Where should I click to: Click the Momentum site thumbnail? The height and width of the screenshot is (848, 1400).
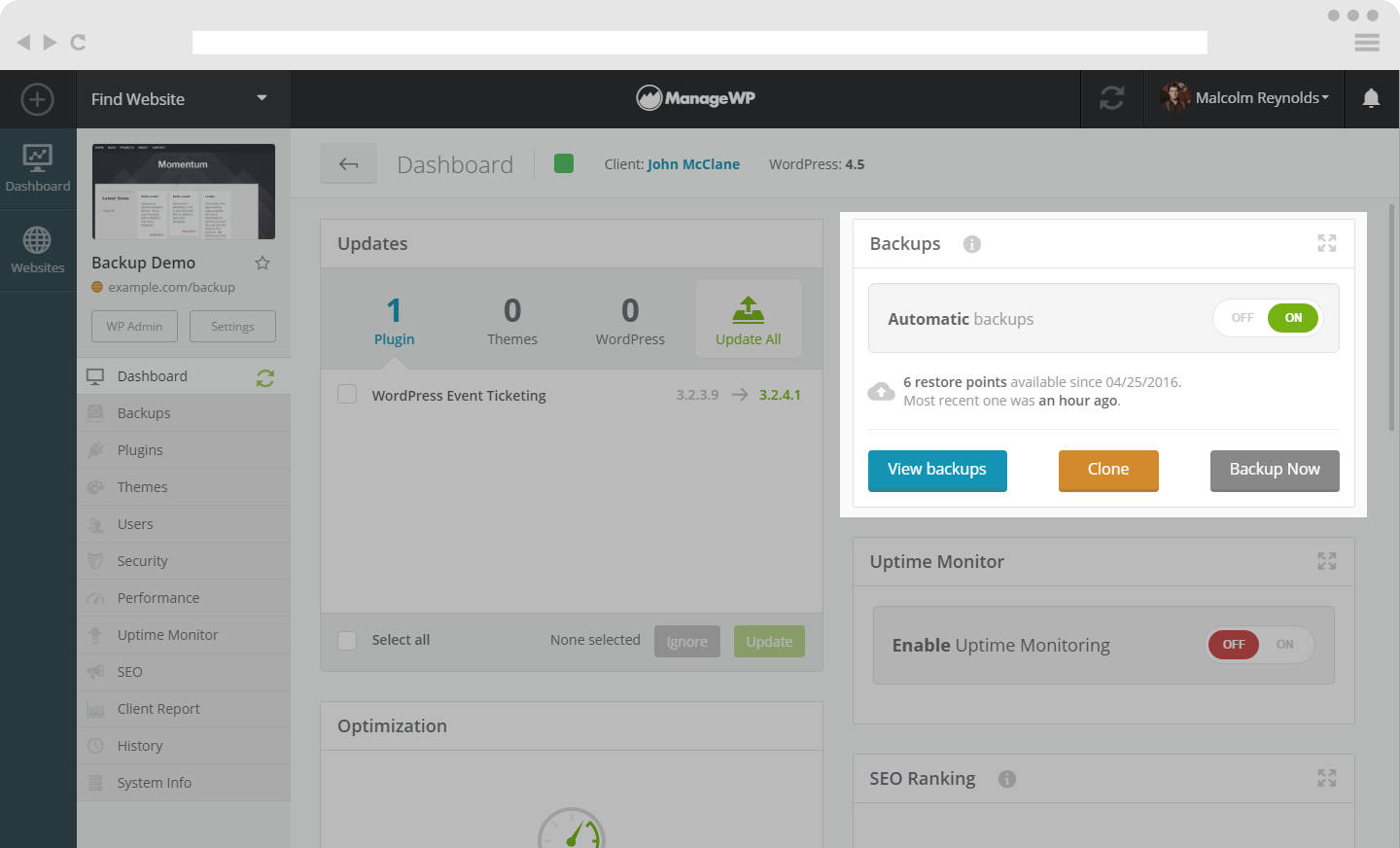pos(184,192)
